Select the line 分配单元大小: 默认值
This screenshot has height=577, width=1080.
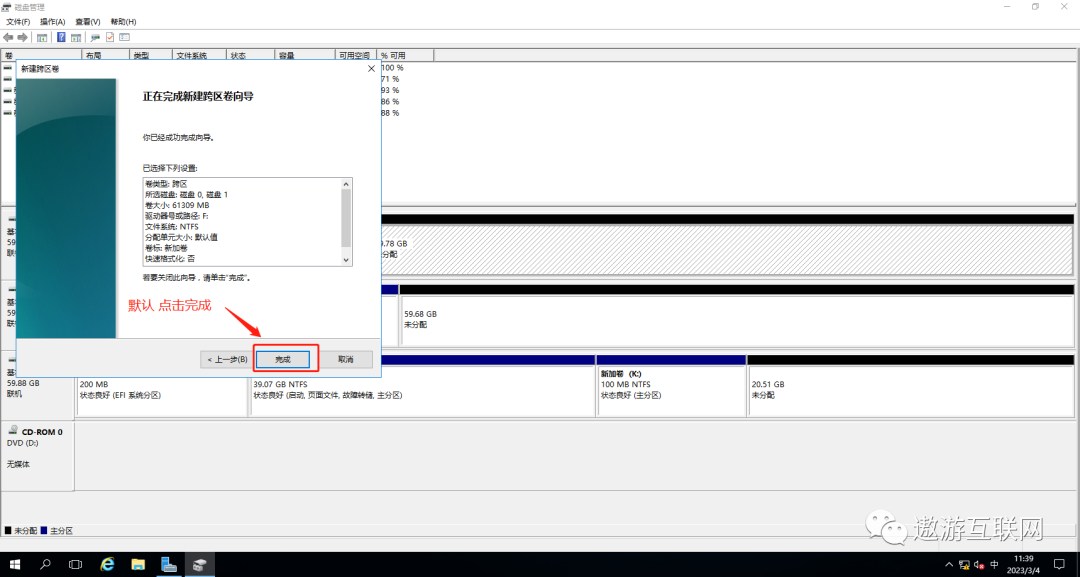tap(181, 238)
